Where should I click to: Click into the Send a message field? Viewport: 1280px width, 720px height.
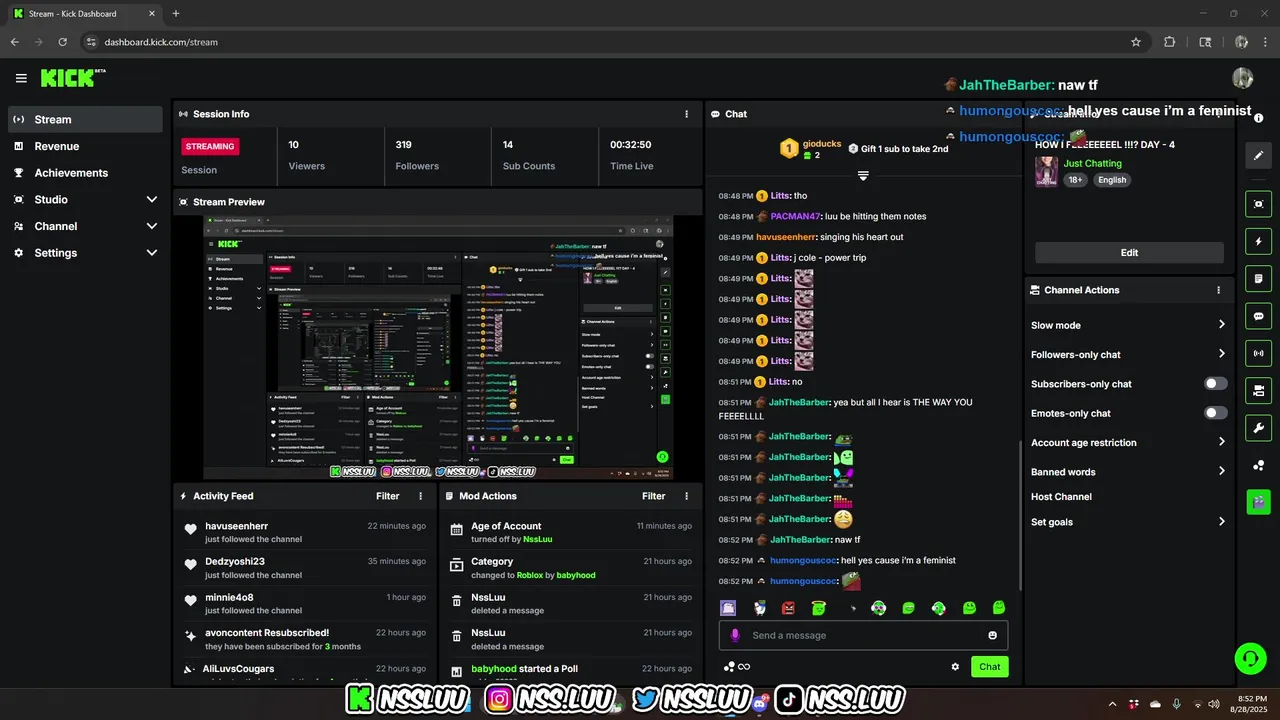coord(863,635)
